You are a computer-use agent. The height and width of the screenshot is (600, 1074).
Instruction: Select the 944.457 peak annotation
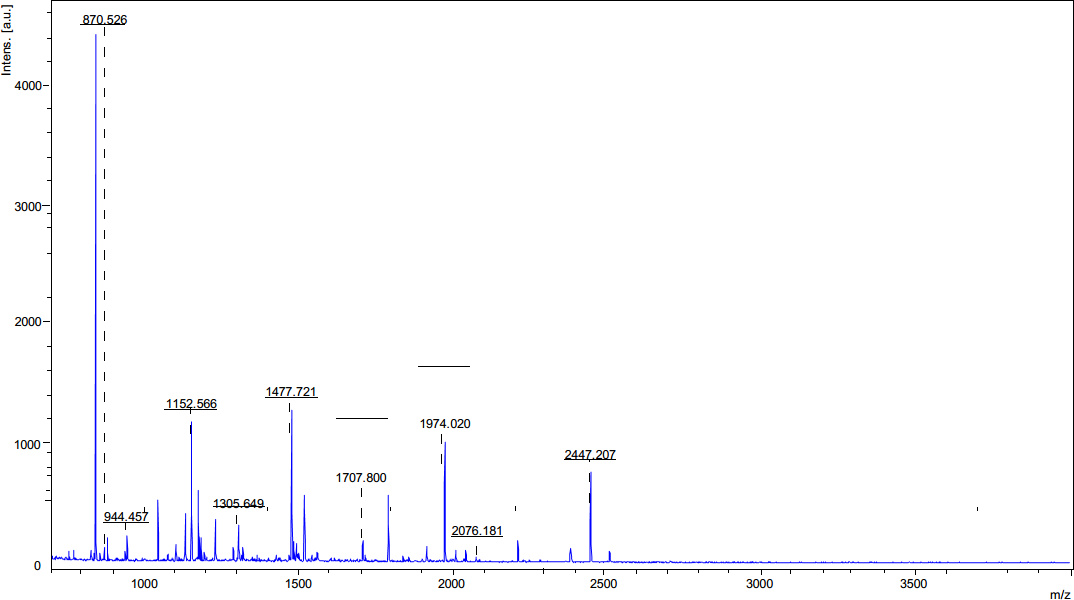coord(126,517)
